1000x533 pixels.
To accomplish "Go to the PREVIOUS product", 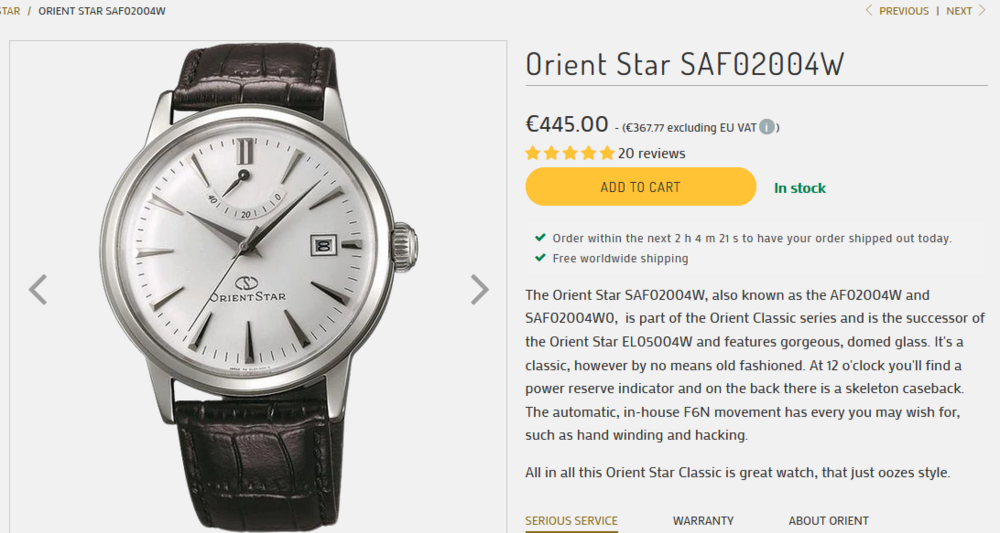I will tap(897, 11).
